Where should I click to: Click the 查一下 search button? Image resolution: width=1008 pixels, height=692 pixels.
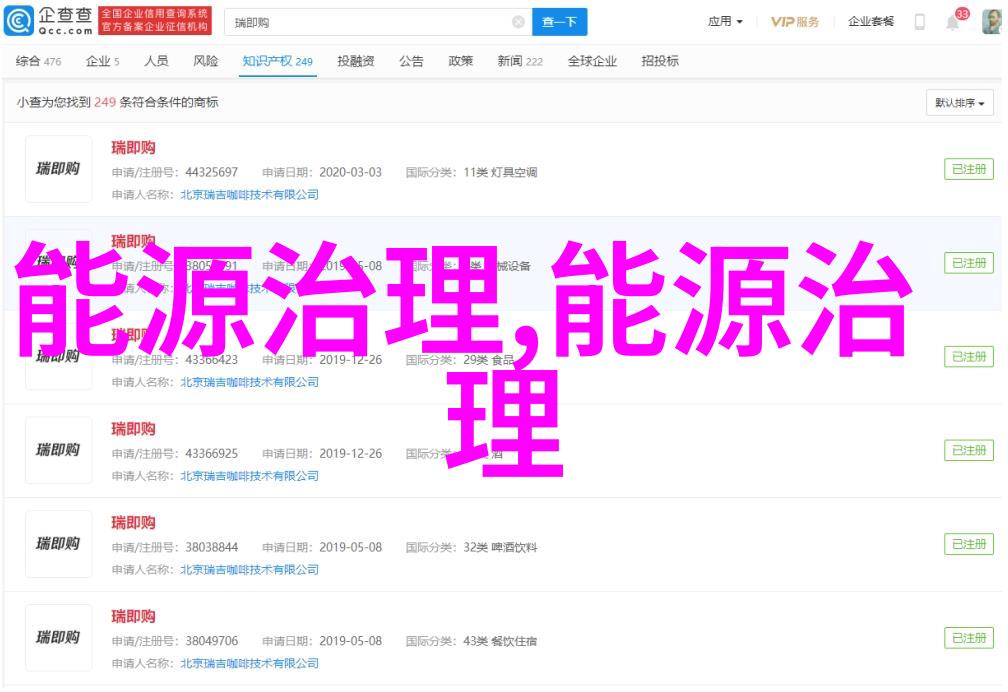[x=559, y=23]
